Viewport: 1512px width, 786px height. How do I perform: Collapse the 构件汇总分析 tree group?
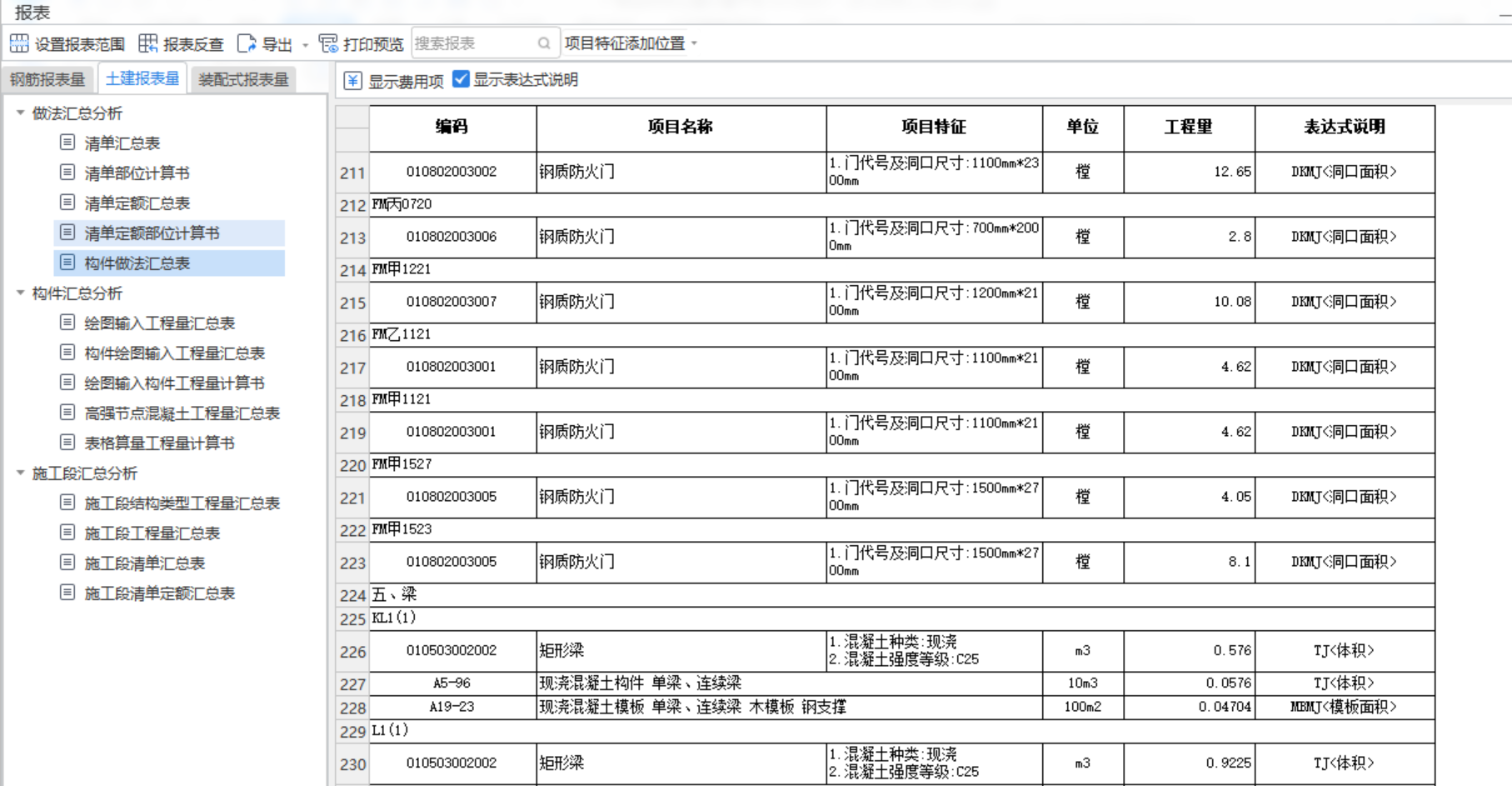(x=20, y=293)
